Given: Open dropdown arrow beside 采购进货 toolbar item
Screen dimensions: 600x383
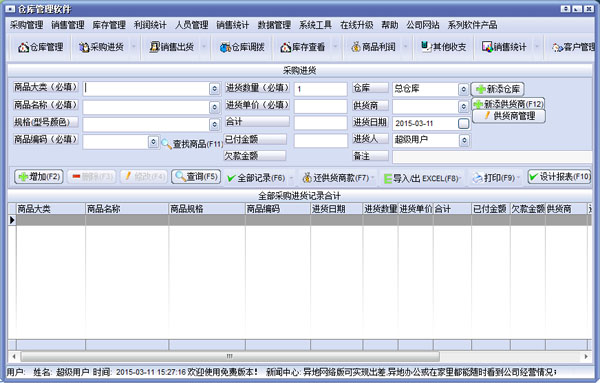Looking at the screenshot, I should pyautogui.click(x=134, y=47).
